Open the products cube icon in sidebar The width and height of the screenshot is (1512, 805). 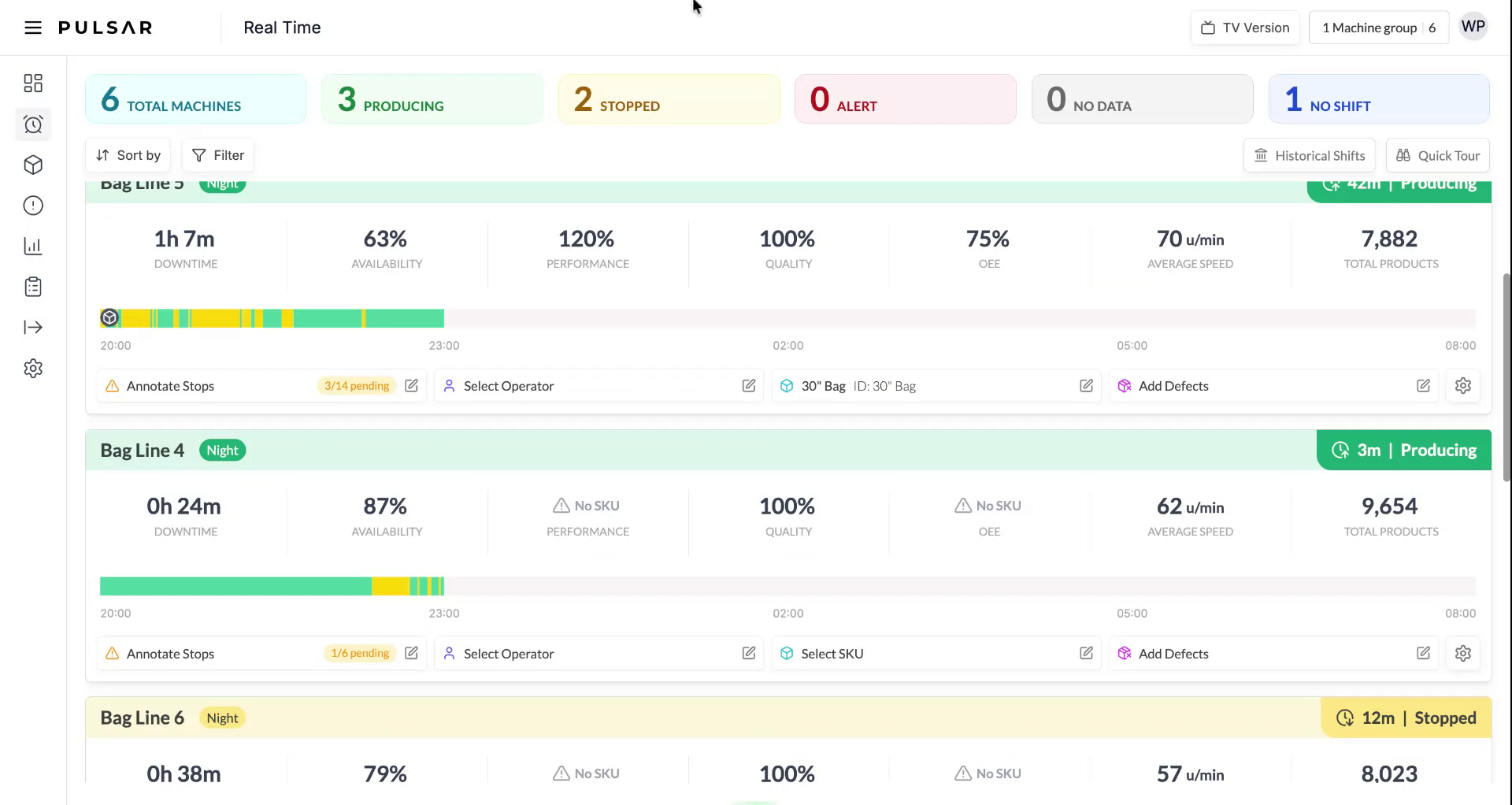(x=33, y=165)
